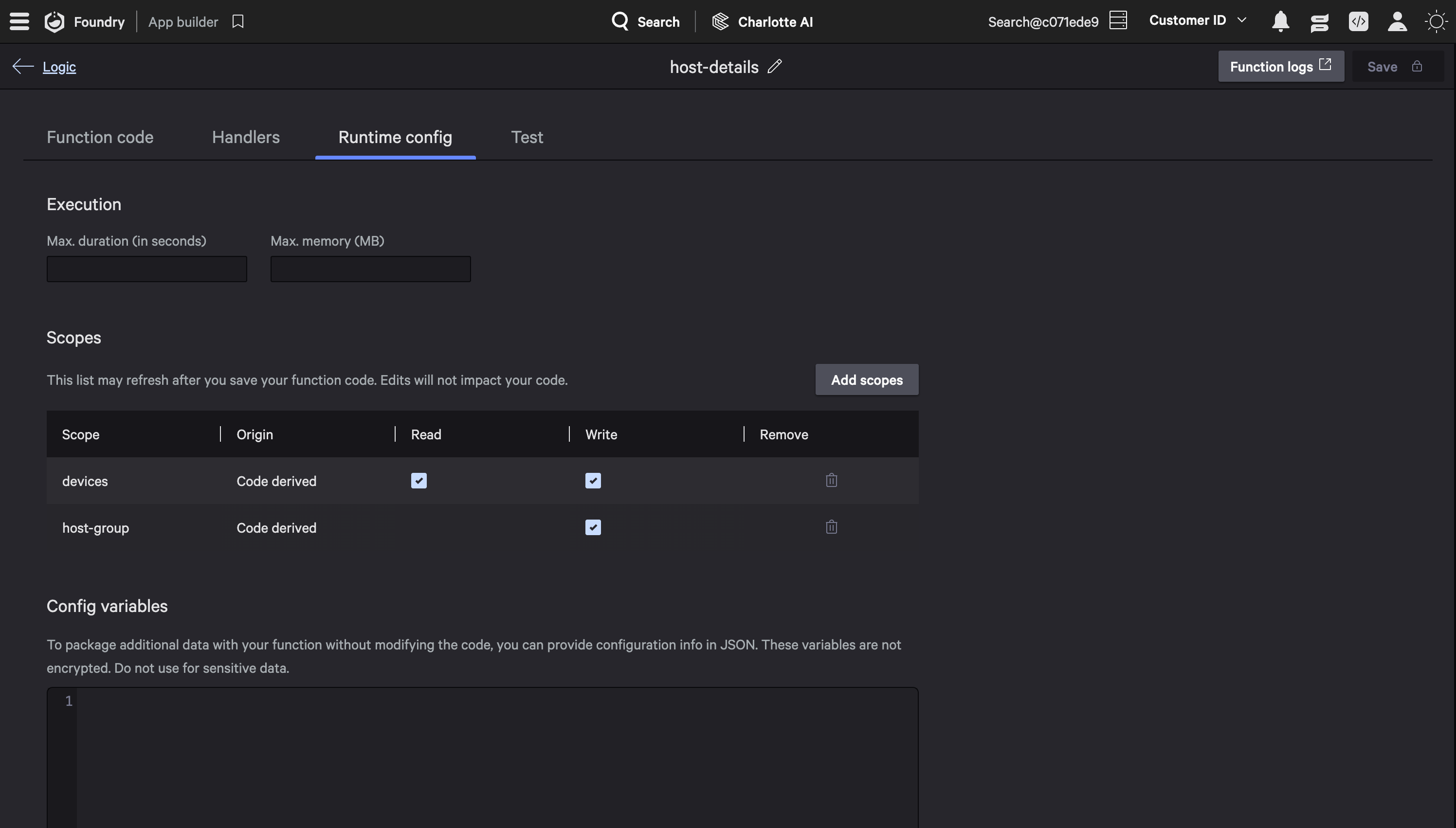Click the pencil icon to rename host-details
Image resolution: width=1456 pixels, height=828 pixels.
(775, 67)
